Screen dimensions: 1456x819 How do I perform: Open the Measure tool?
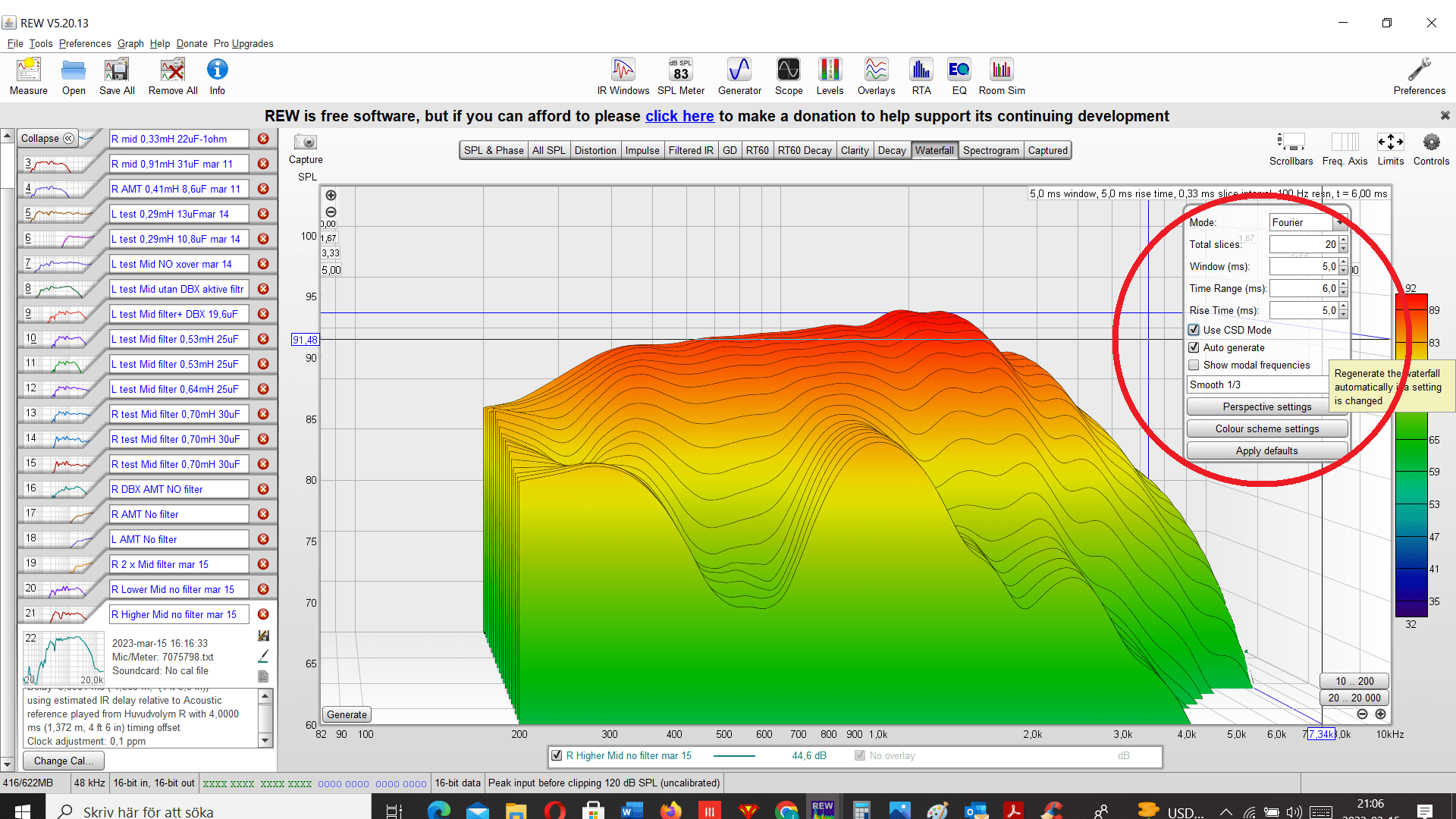pyautogui.click(x=29, y=77)
